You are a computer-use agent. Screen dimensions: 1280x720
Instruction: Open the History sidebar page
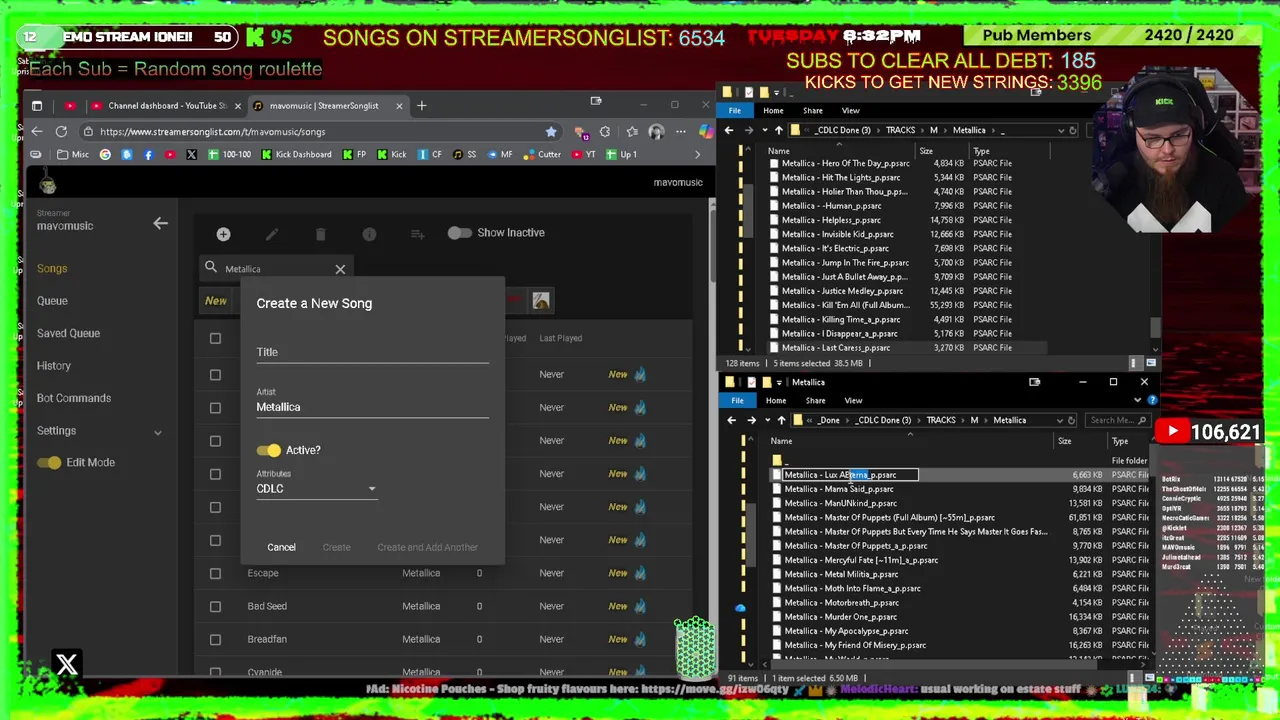click(x=54, y=366)
